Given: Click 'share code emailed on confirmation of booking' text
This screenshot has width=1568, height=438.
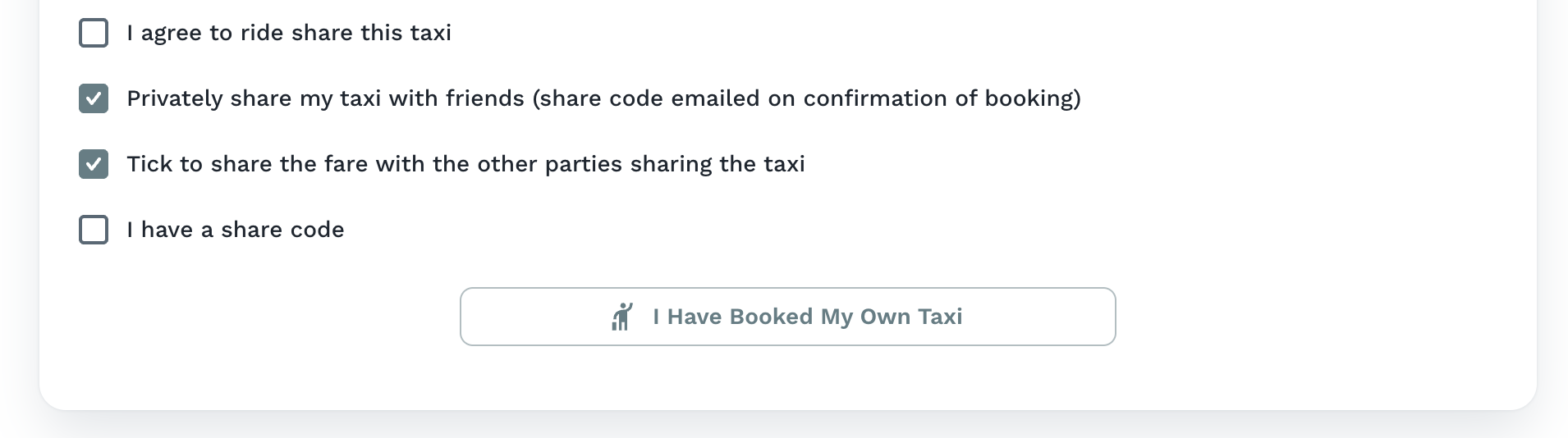Looking at the screenshot, I should click(x=806, y=98).
